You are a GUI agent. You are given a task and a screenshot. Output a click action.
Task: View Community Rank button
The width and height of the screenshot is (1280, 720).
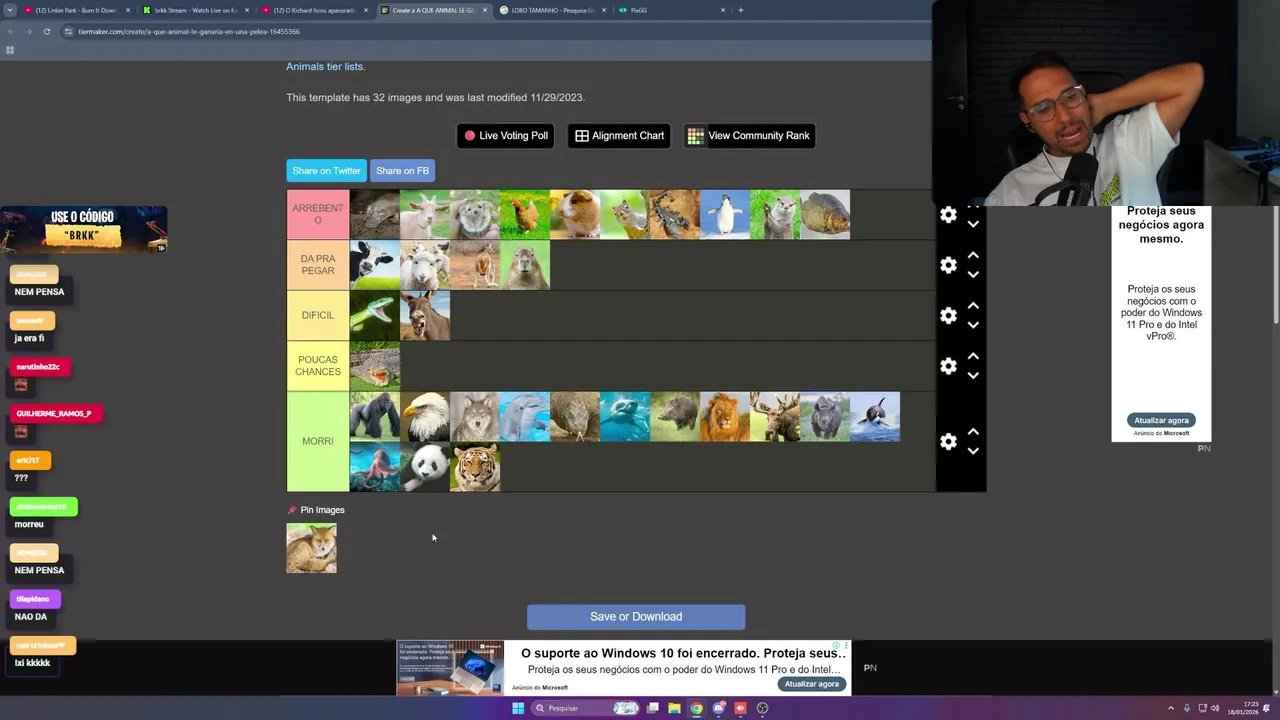coord(749,136)
